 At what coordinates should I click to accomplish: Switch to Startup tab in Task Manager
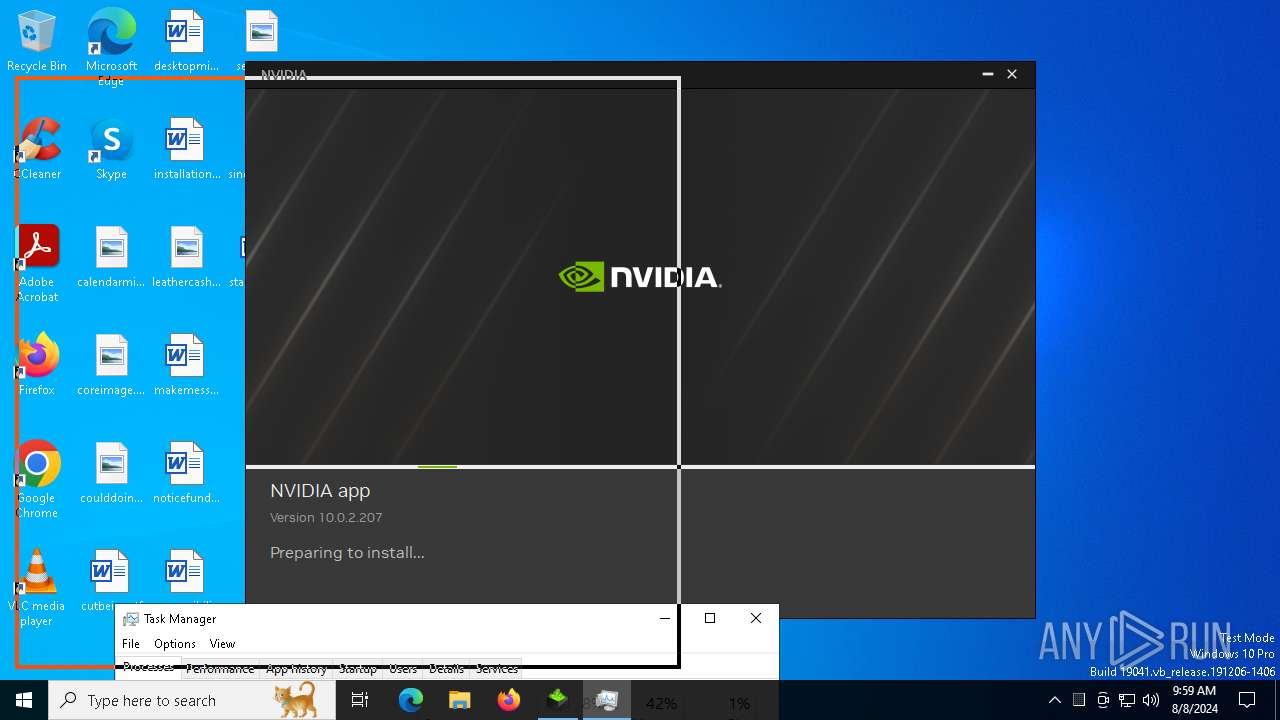pos(358,669)
